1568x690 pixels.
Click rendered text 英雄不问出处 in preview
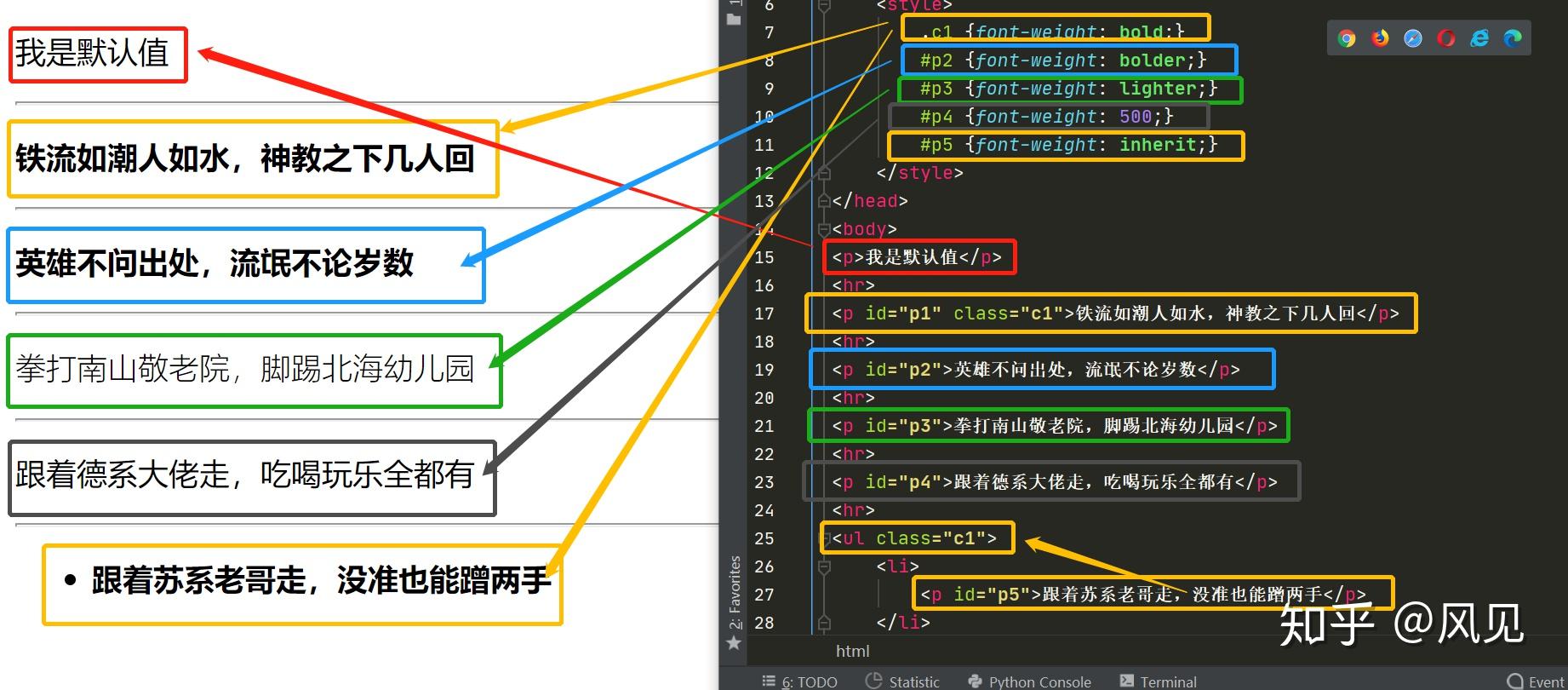pyautogui.click(x=107, y=263)
